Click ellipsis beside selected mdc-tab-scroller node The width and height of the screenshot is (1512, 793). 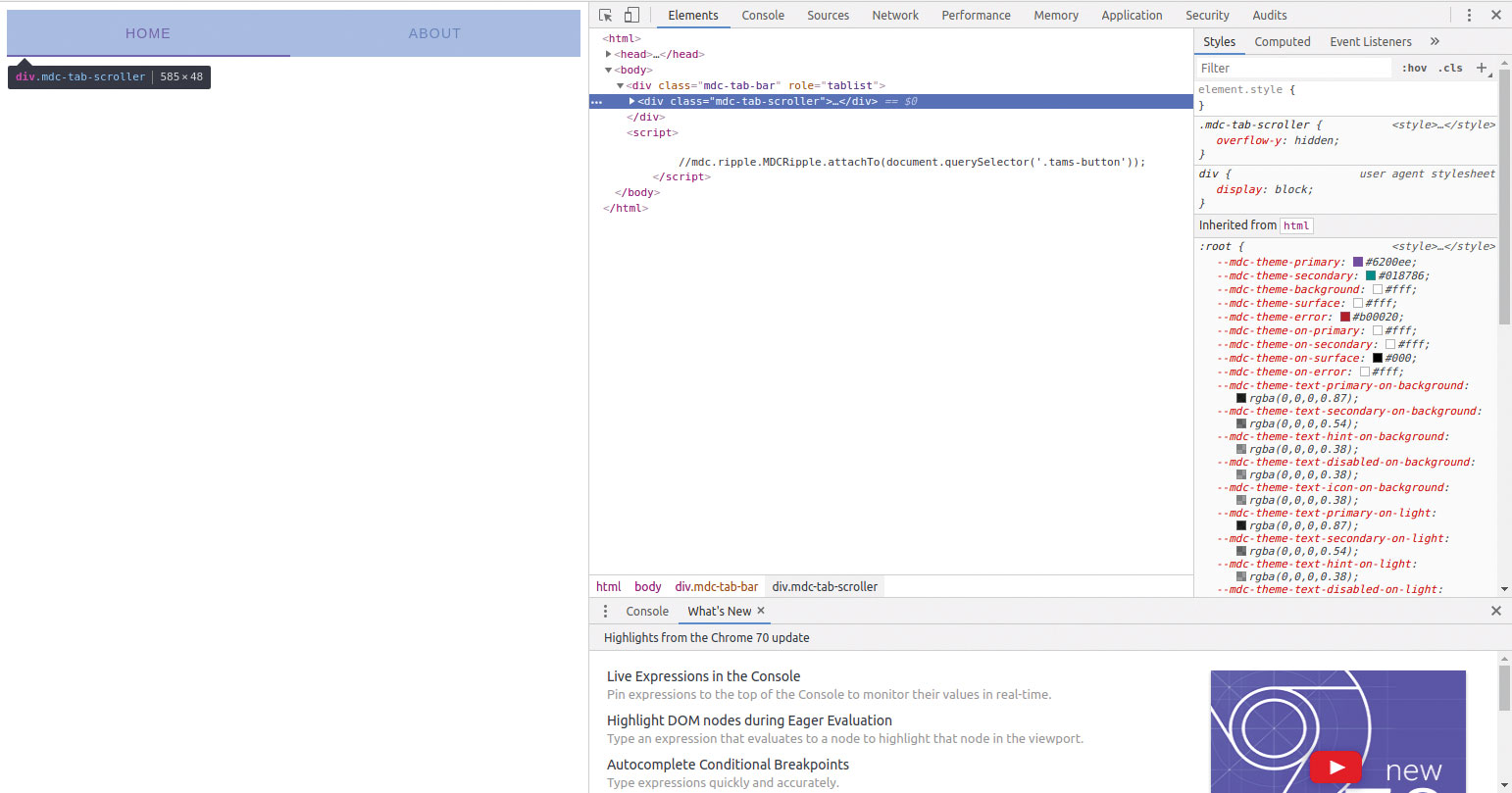(596, 102)
